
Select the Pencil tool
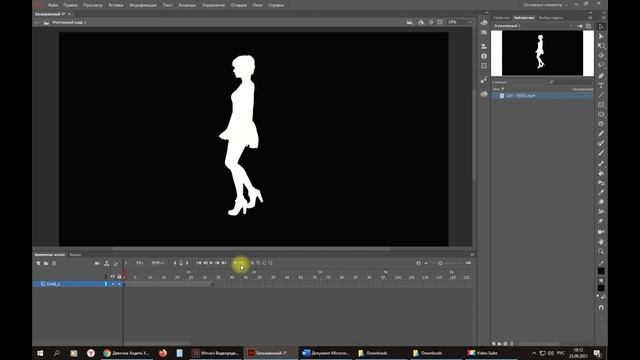[x=601, y=133]
